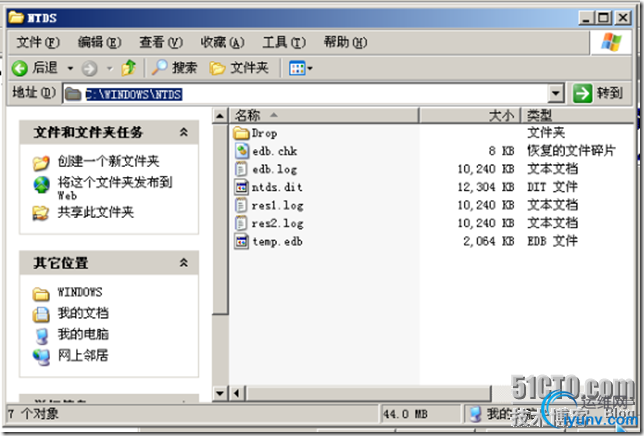644x436 pixels.
Task: Click the greyed Forward arrow icon
Action: 89,68
